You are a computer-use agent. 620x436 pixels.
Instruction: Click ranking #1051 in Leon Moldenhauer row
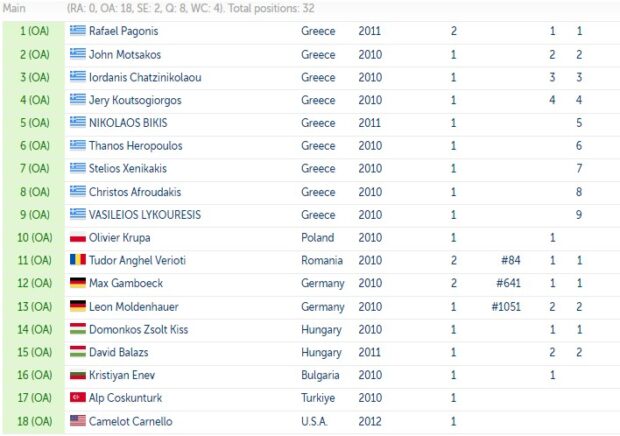pyautogui.click(x=506, y=307)
